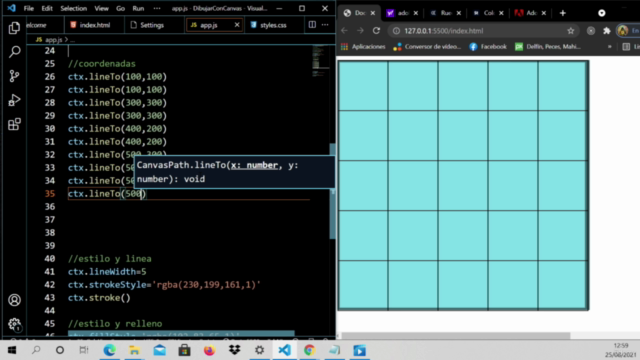Open the Conversor de video bookmark

pyautogui.click(x=427, y=47)
